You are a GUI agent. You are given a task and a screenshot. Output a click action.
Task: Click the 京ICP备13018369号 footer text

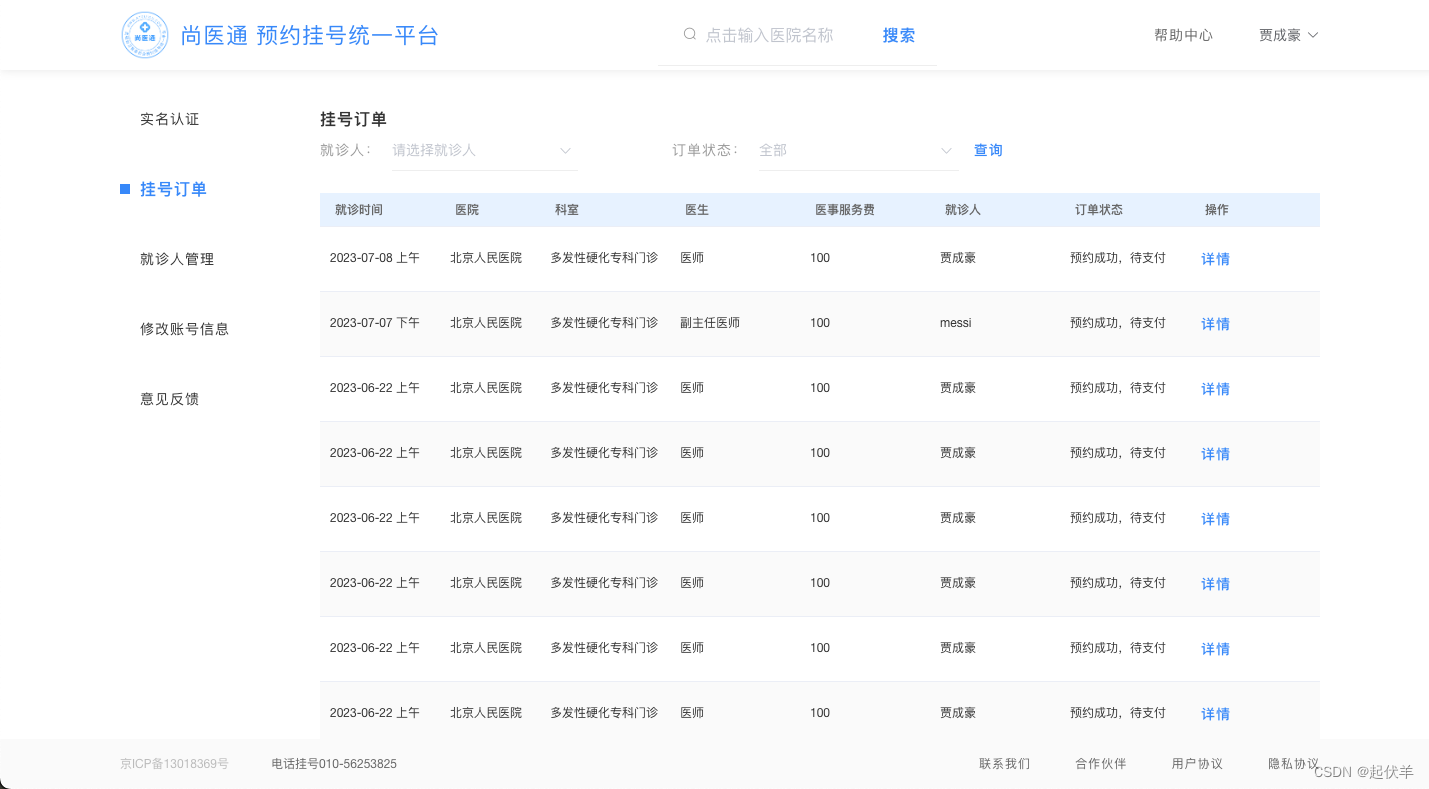(174, 764)
